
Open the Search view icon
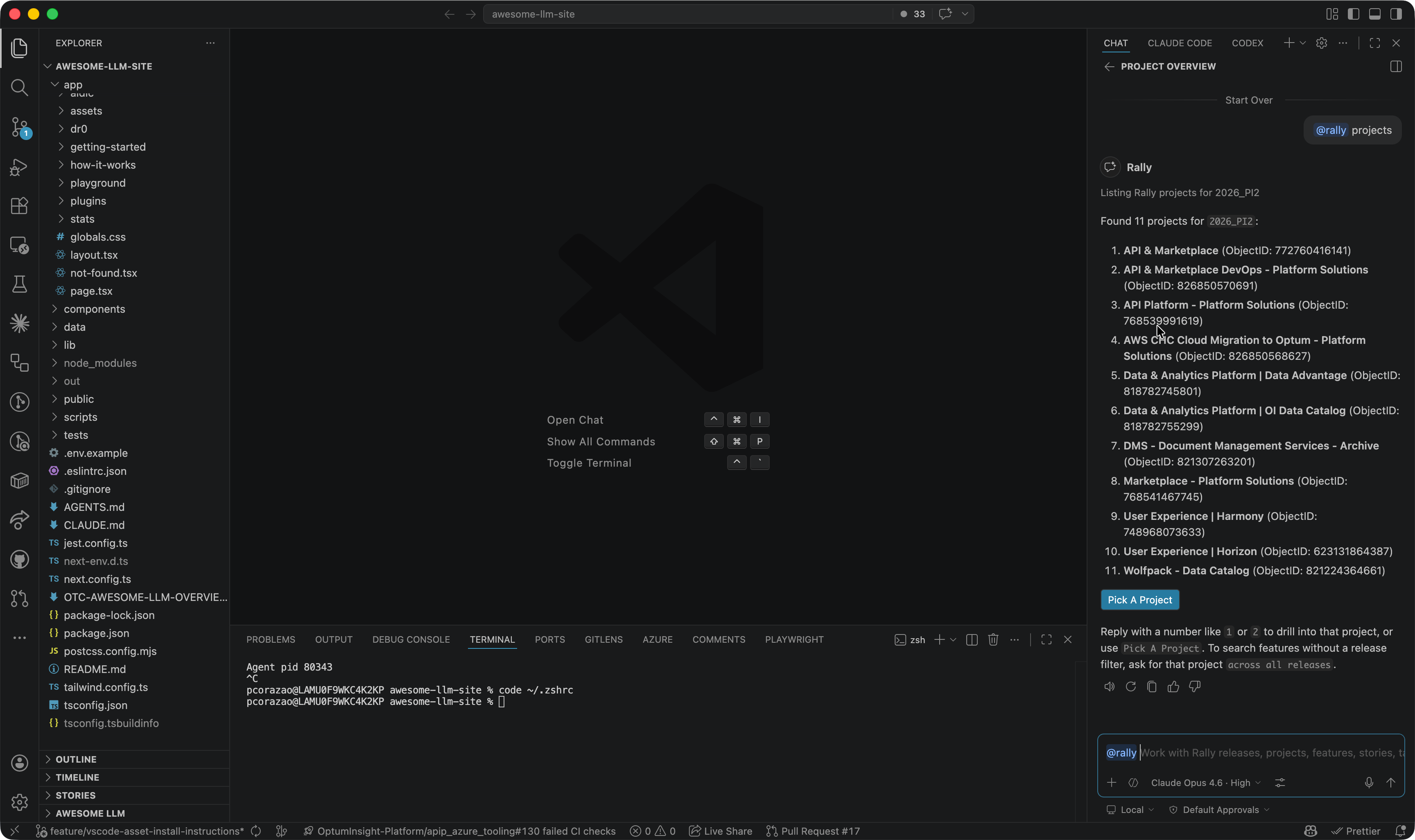(19, 87)
